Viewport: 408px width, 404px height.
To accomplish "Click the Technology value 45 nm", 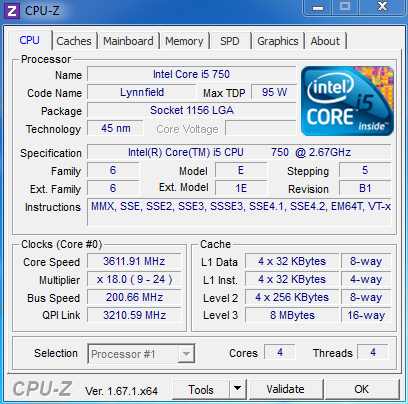I will [x=116, y=128].
